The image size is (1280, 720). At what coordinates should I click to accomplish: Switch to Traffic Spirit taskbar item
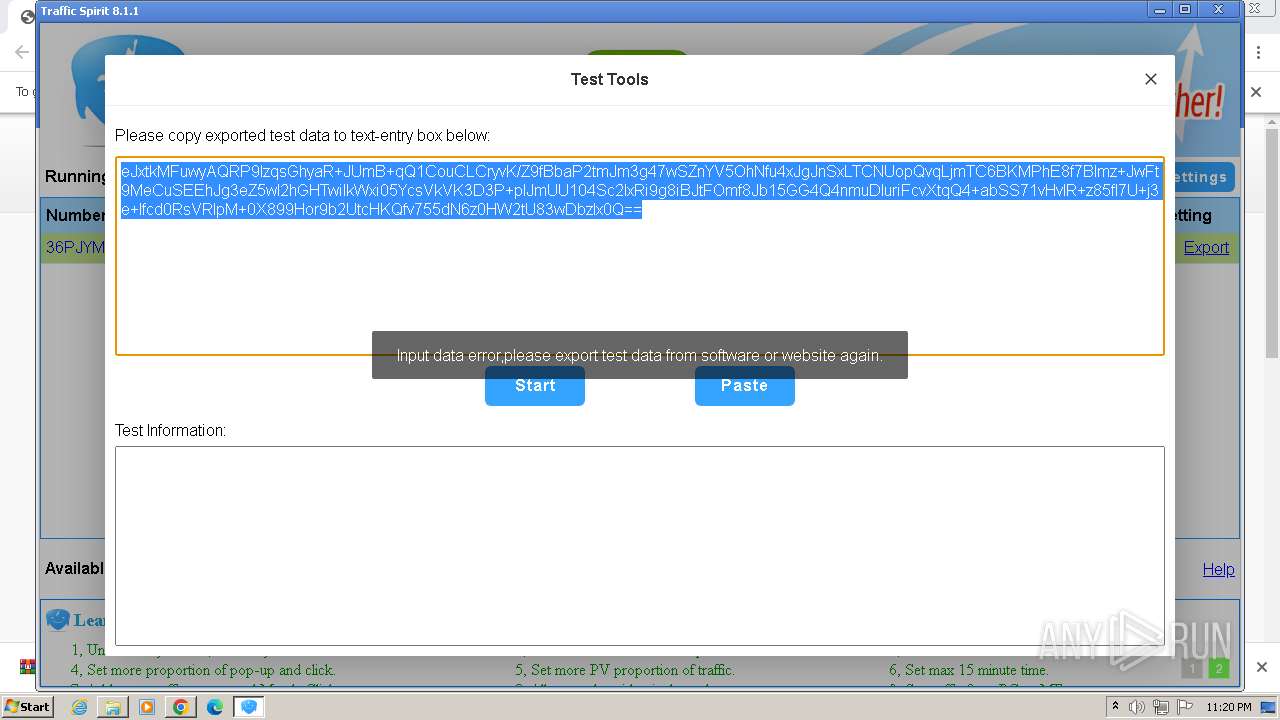click(249, 707)
